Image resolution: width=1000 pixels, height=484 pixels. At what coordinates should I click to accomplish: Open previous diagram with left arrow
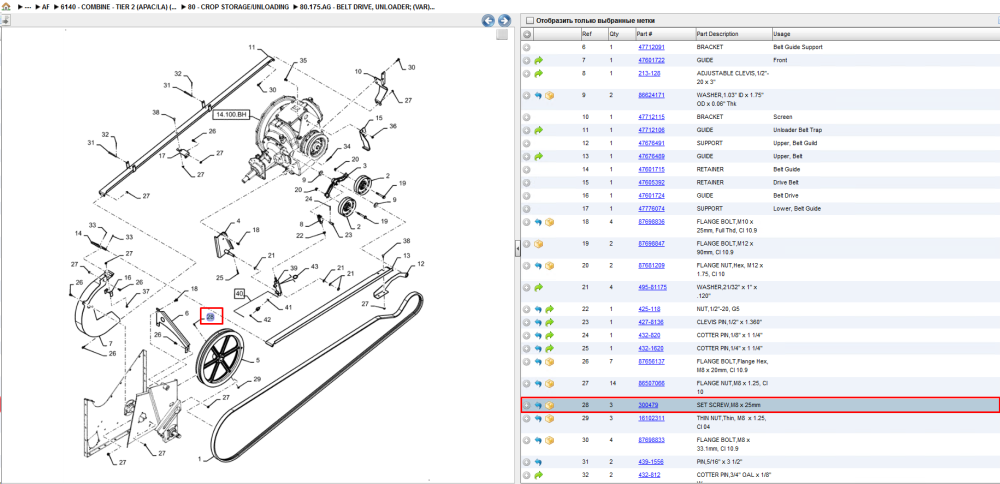tap(489, 20)
